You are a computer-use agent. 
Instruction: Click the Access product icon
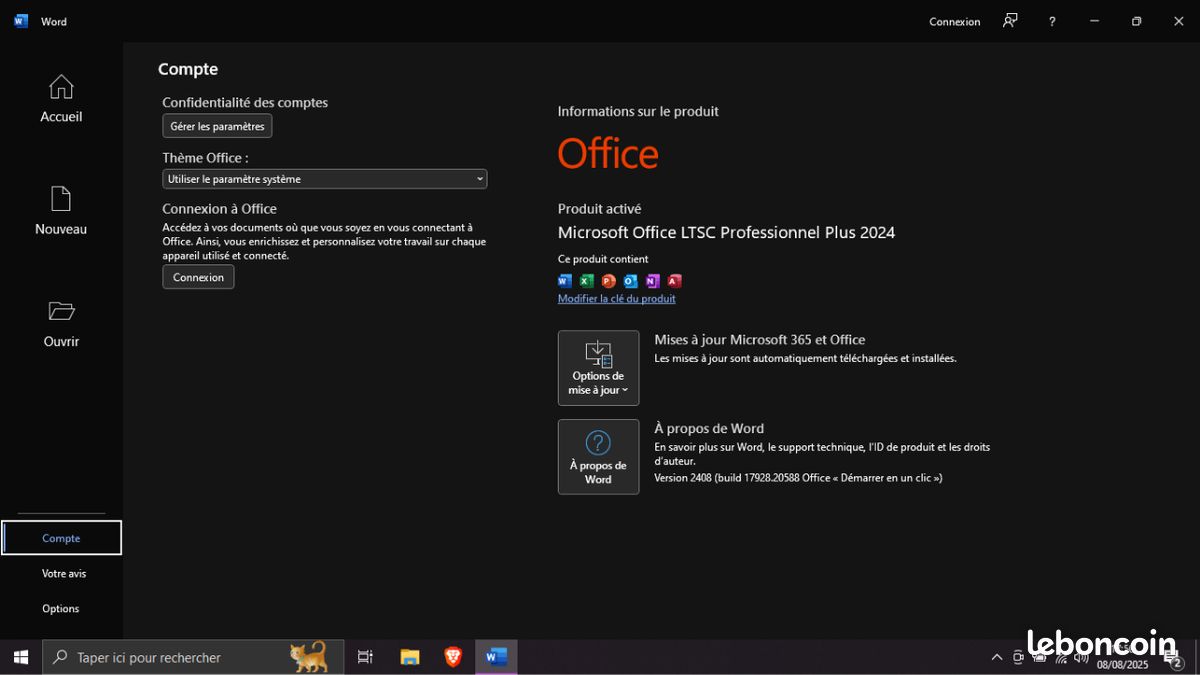pyautogui.click(x=674, y=281)
